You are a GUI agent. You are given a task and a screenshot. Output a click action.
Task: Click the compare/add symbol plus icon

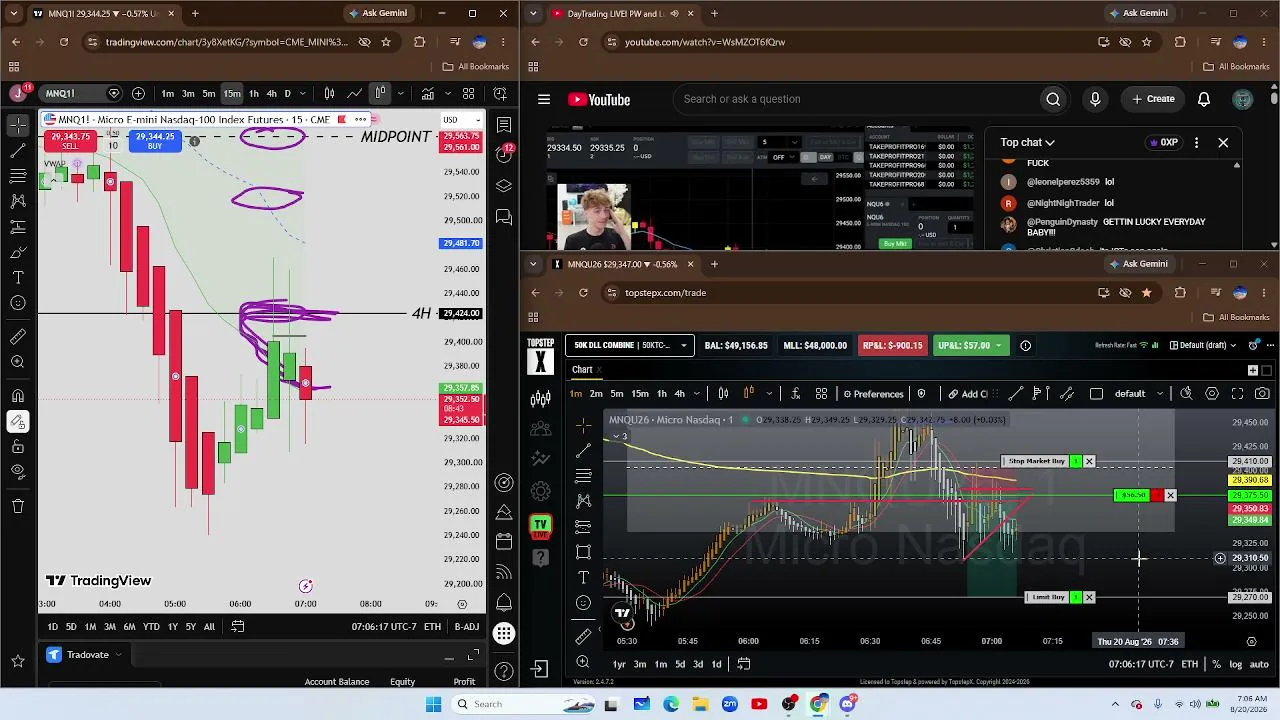click(138, 94)
